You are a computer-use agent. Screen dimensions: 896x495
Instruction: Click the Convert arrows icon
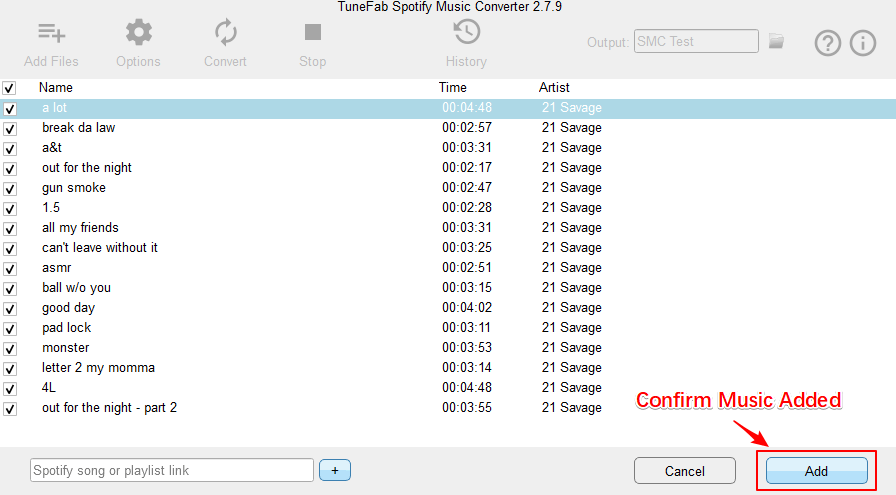click(x=226, y=32)
